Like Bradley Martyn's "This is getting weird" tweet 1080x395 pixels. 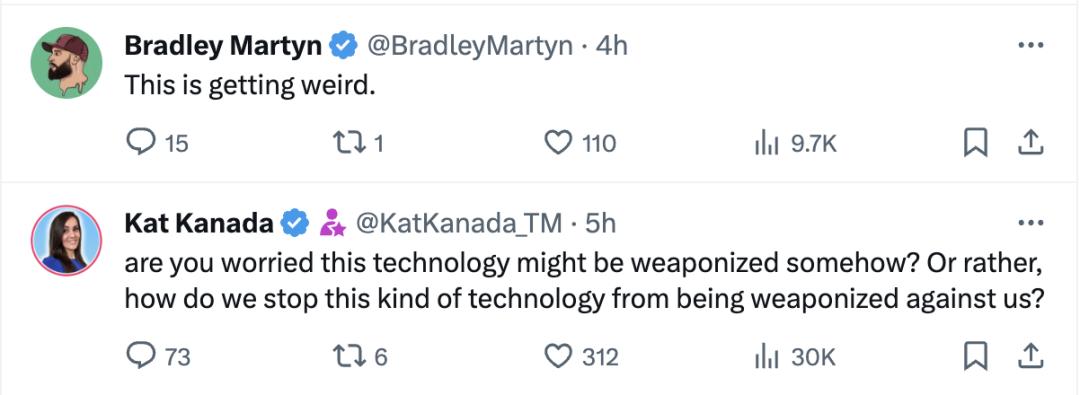tap(580, 143)
